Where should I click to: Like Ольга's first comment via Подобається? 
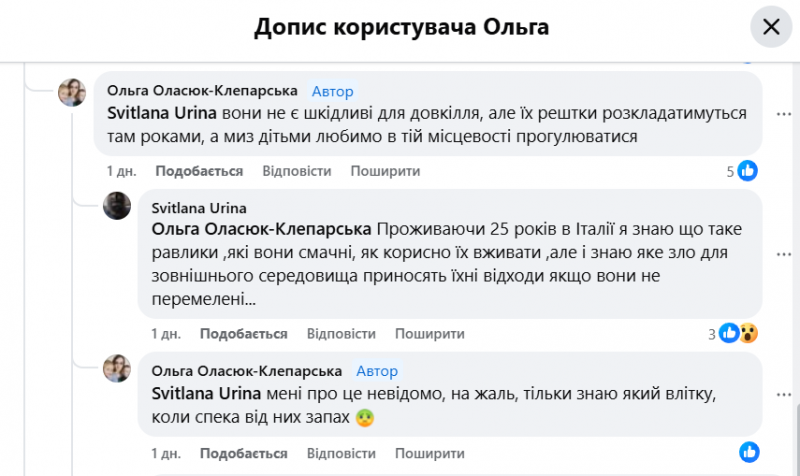click(199, 171)
